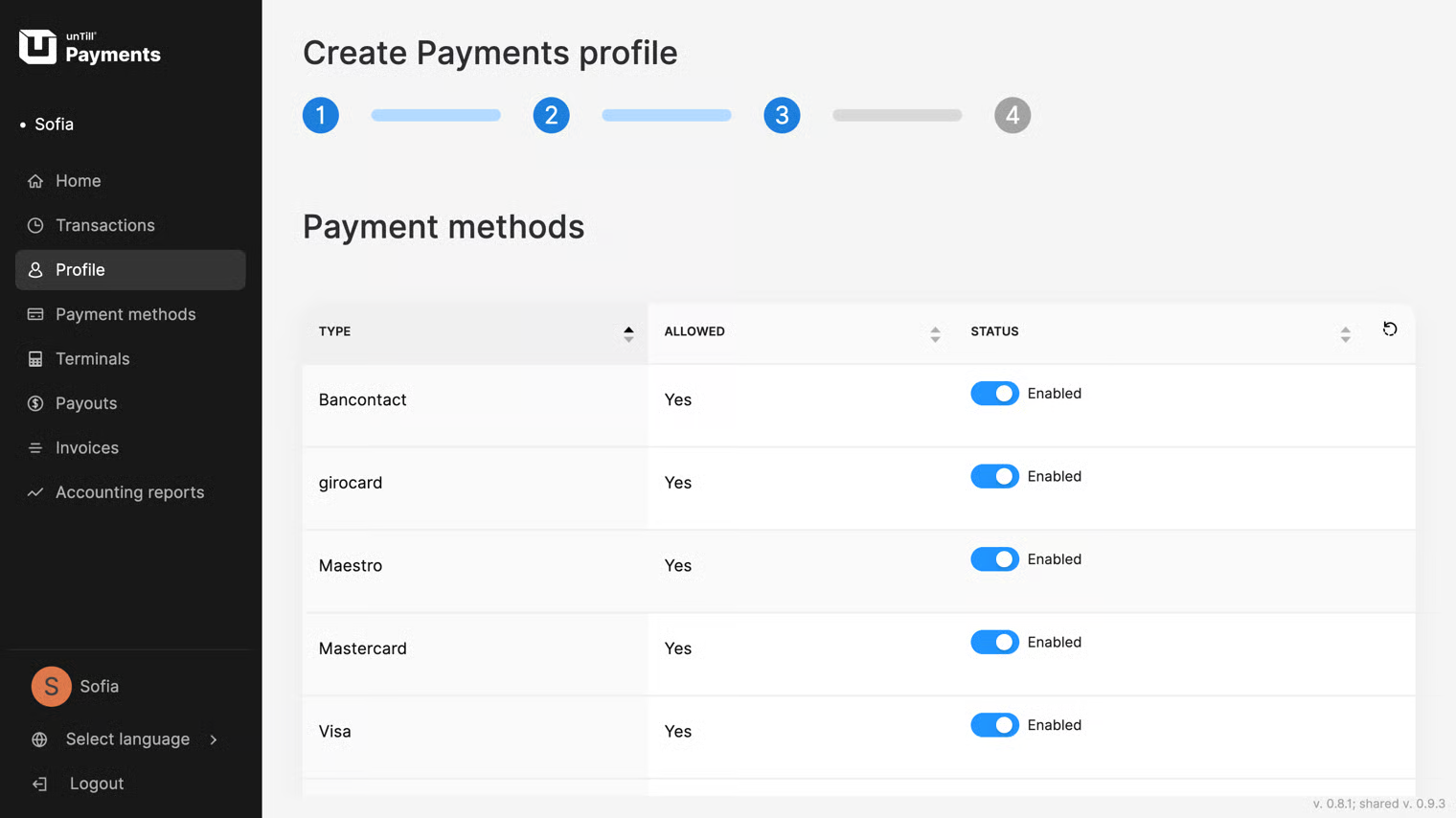Click the Payouts dollar icon
The image size is (1456, 818).
pyautogui.click(x=35, y=403)
